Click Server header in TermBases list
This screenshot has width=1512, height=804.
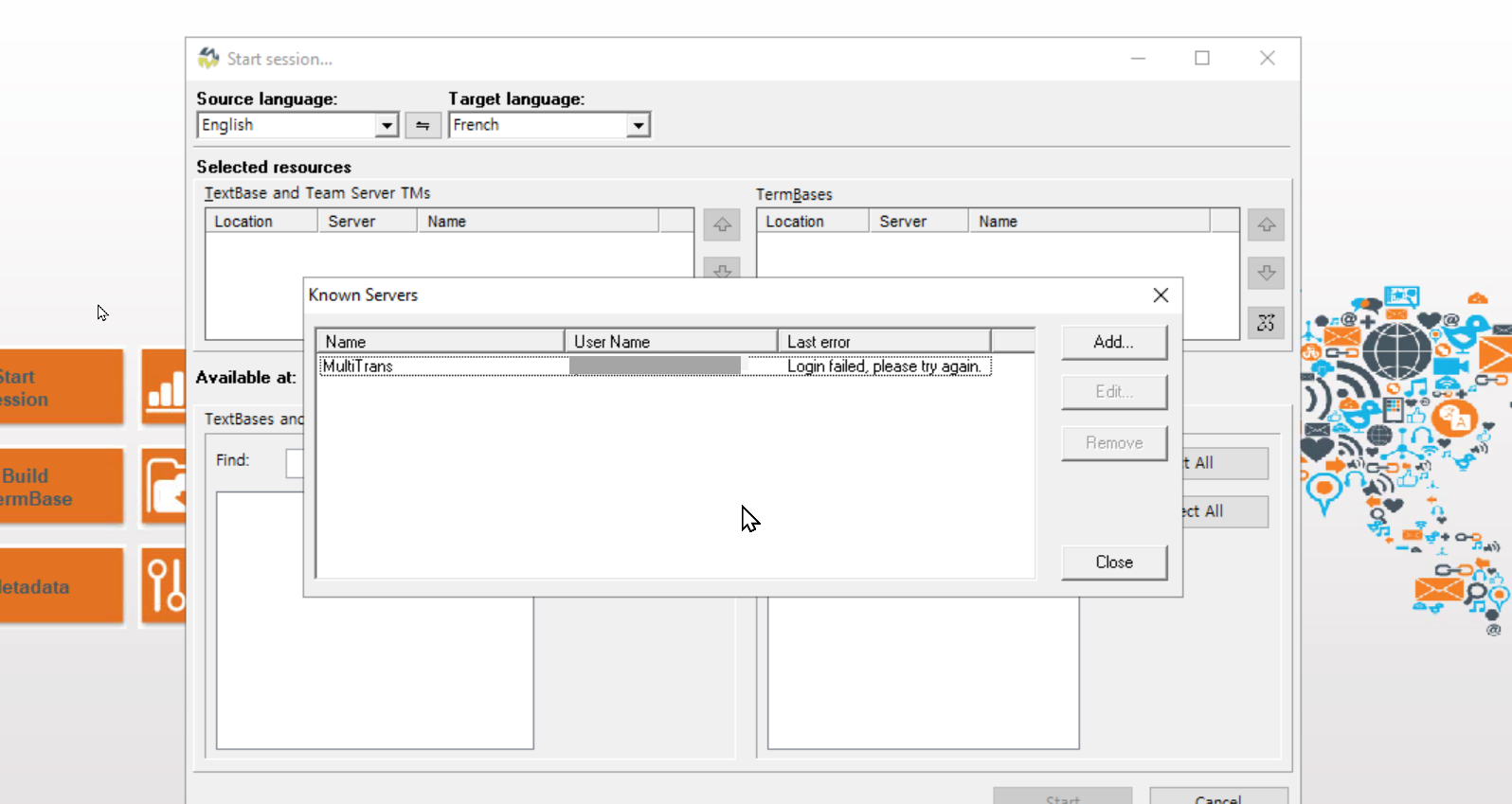point(919,222)
